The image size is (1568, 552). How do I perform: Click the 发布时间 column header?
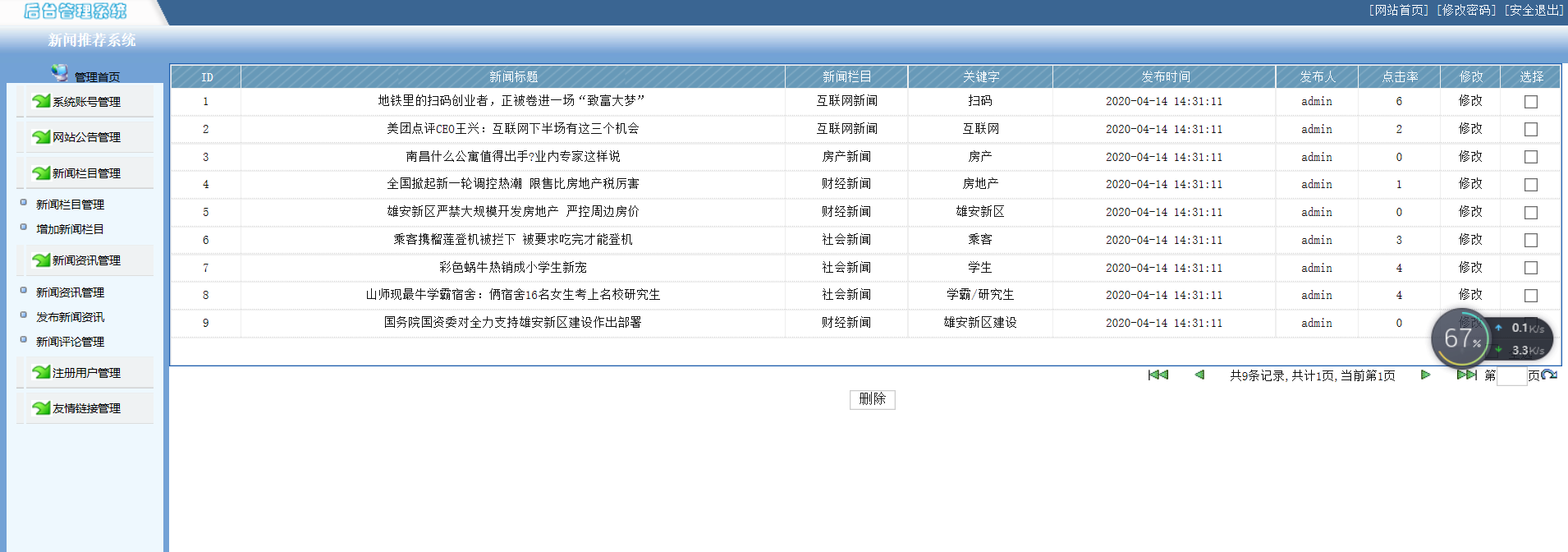1165,77
